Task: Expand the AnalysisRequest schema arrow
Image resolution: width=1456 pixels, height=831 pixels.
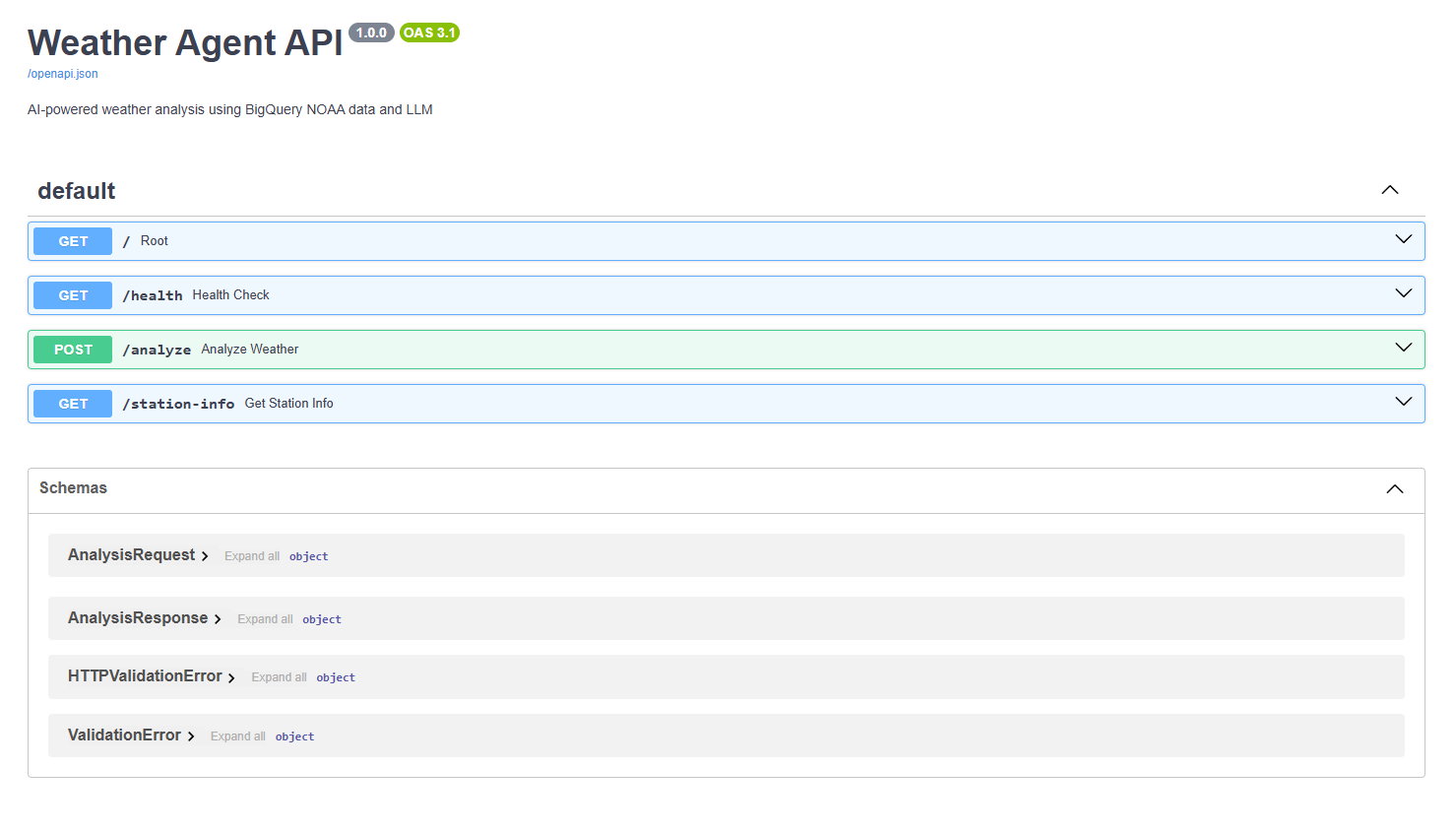Action: tap(205, 556)
